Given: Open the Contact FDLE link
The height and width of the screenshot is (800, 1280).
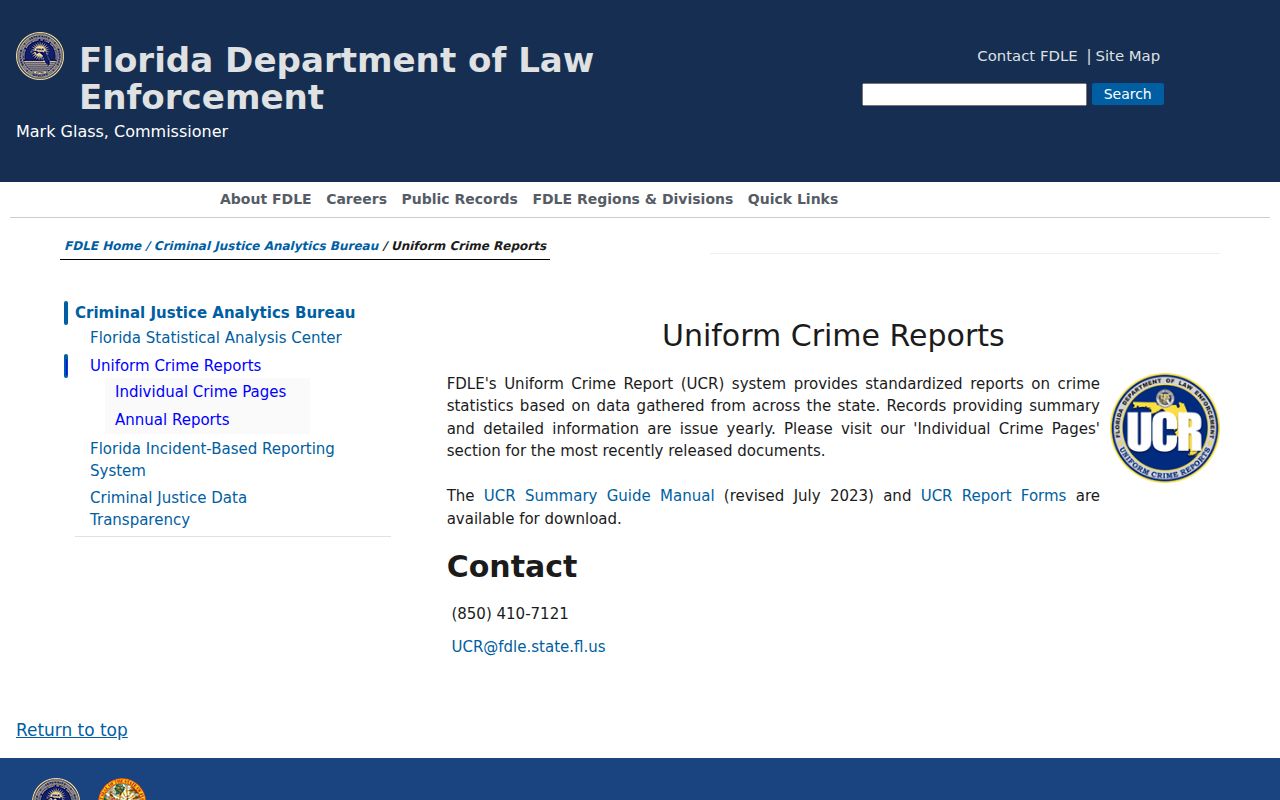Looking at the screenshot, I should coord(1027,56).
